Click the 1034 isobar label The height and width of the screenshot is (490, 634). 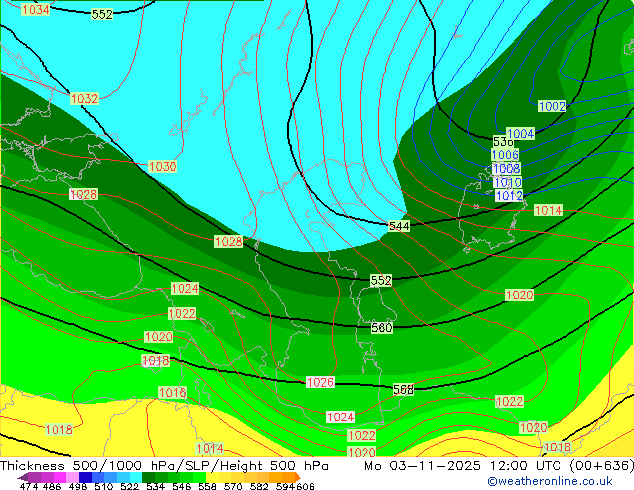tap(36, 10)
